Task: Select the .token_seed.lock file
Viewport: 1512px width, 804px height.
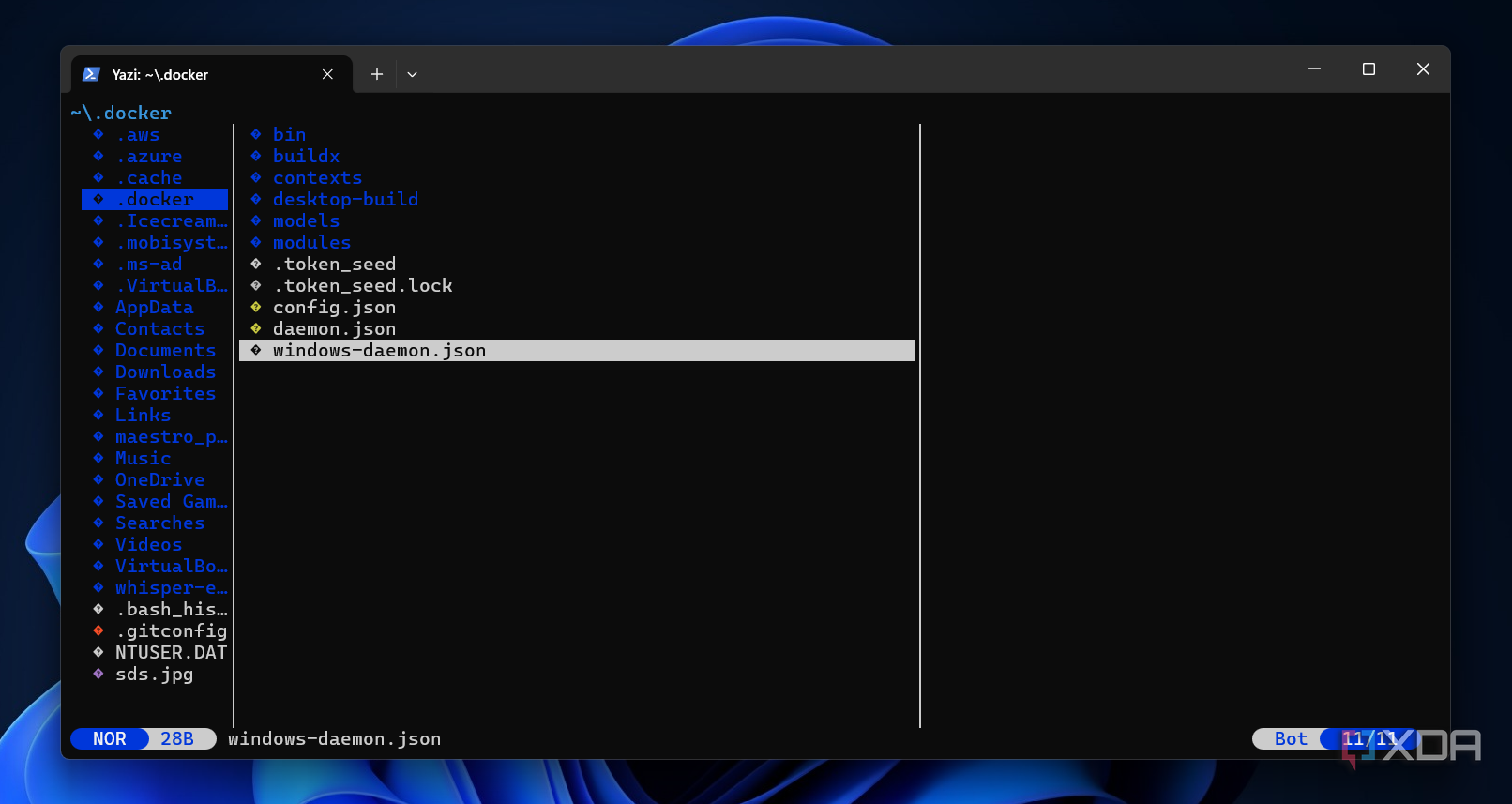Action: pos(363,286)
